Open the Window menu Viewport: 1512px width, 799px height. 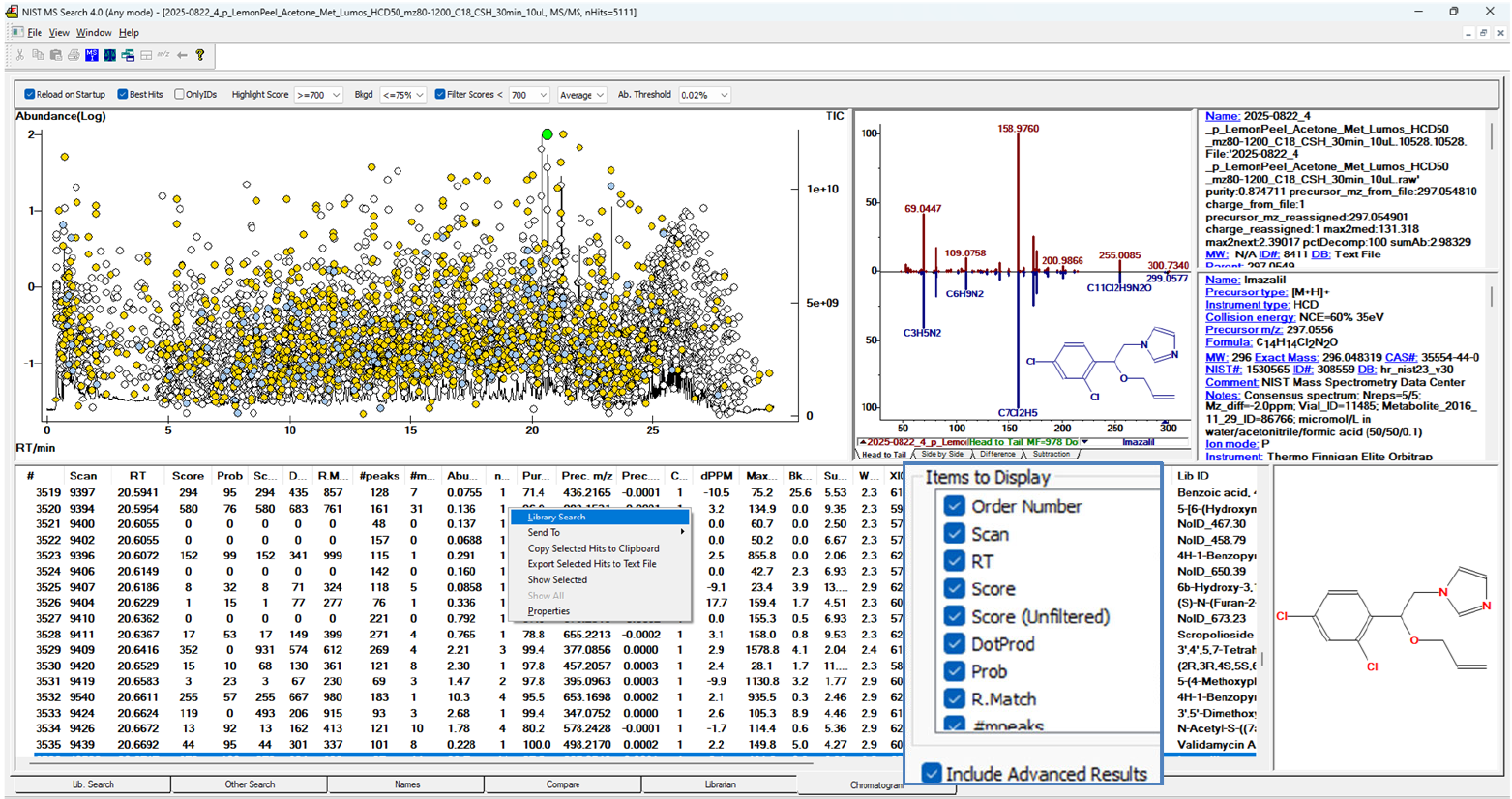(94, 32)
